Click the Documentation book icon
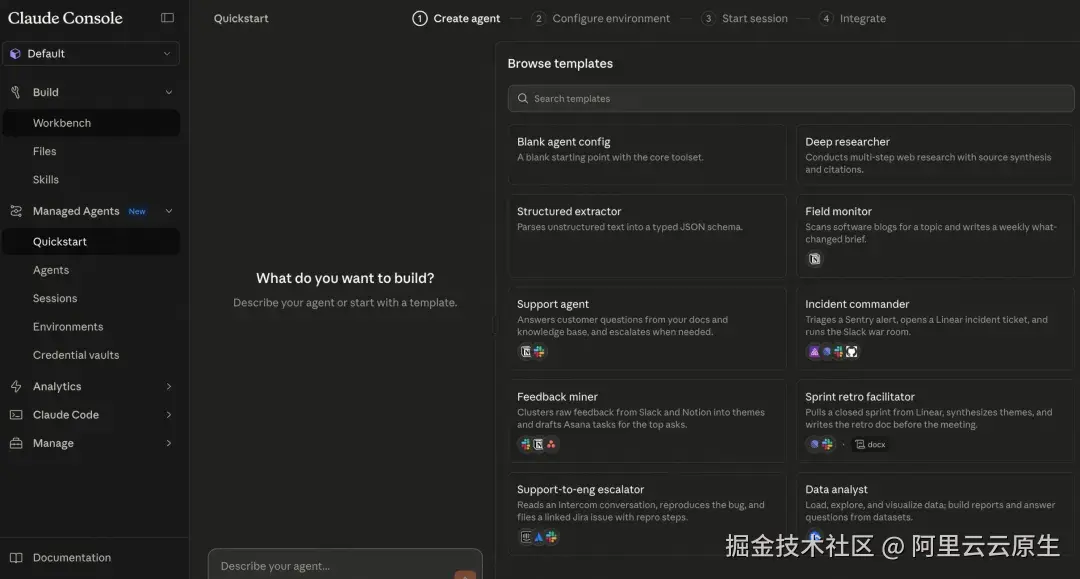The width and height of the screenshot is (1080, 579). (16, 558)
